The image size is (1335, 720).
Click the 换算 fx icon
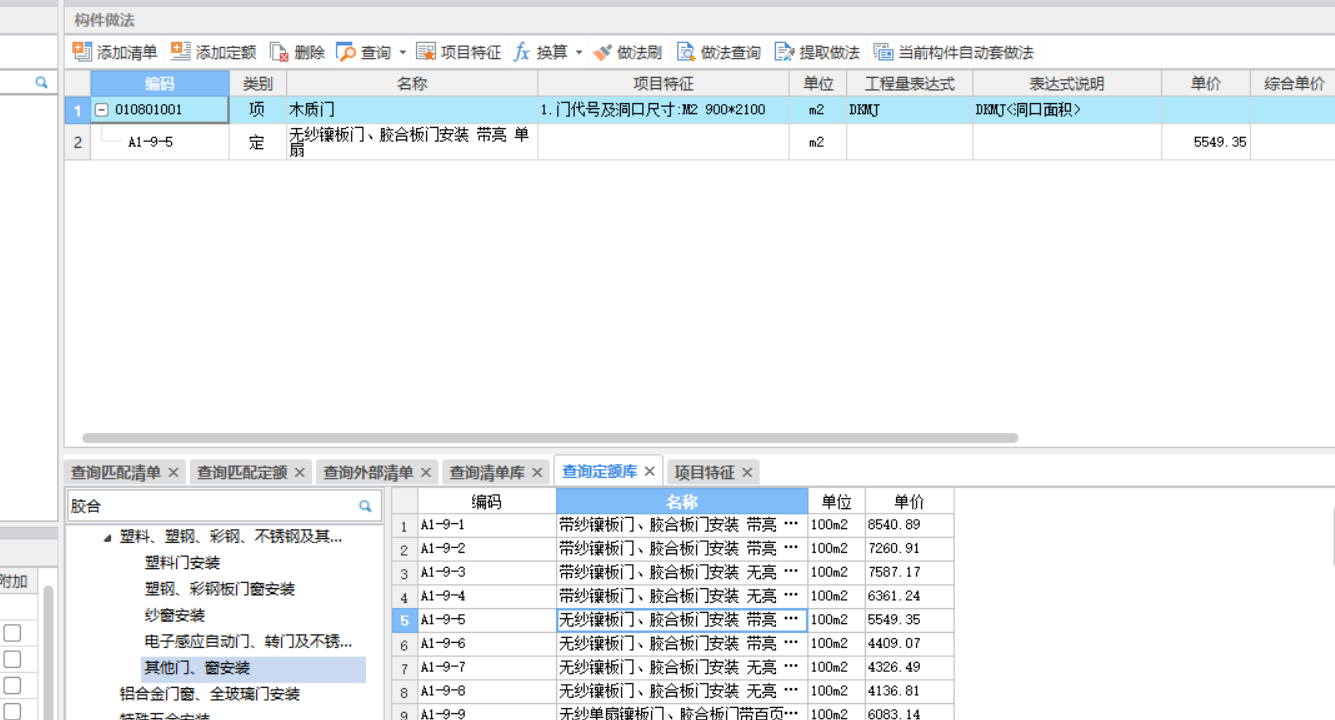522,52
